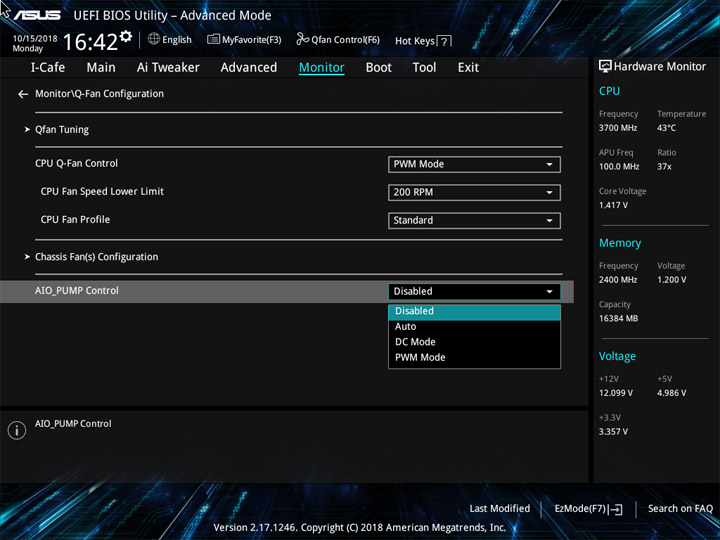Screen dimensions: 720x540
Task: Open the Exit tab
Action: pyautogui.click(x=468, y=68)
